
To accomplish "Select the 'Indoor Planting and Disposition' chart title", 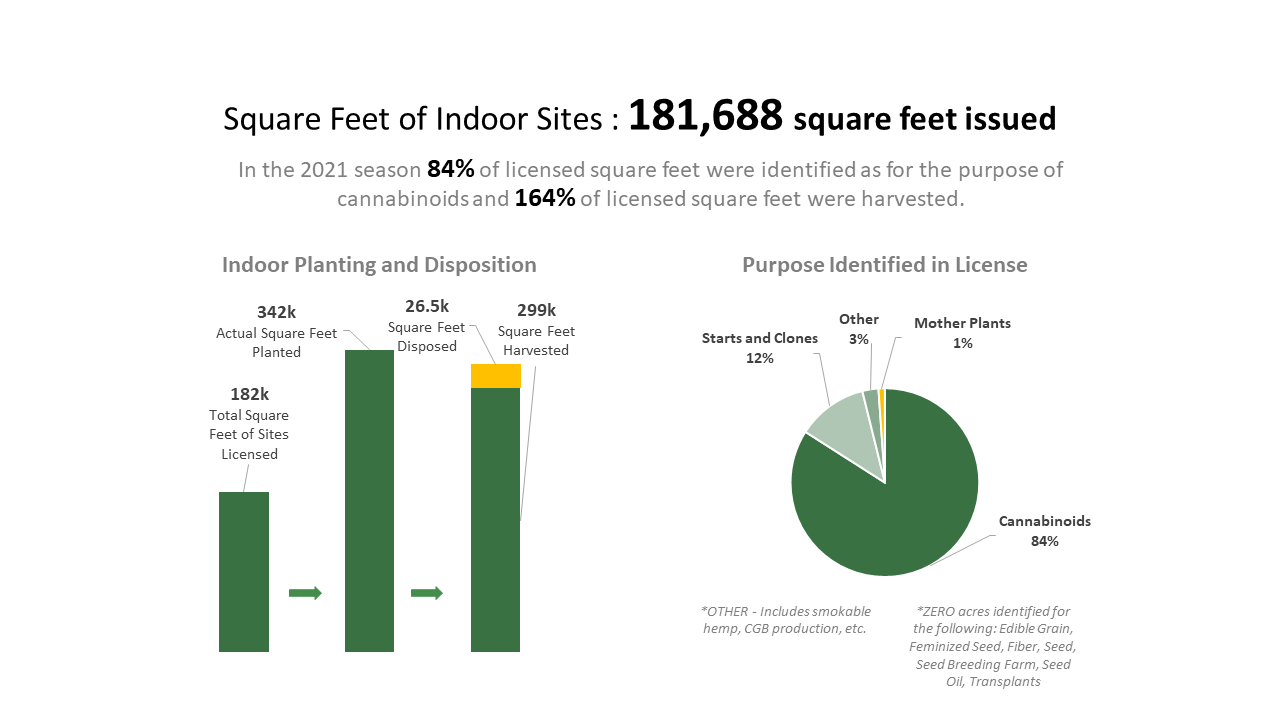I will [379, 265].
